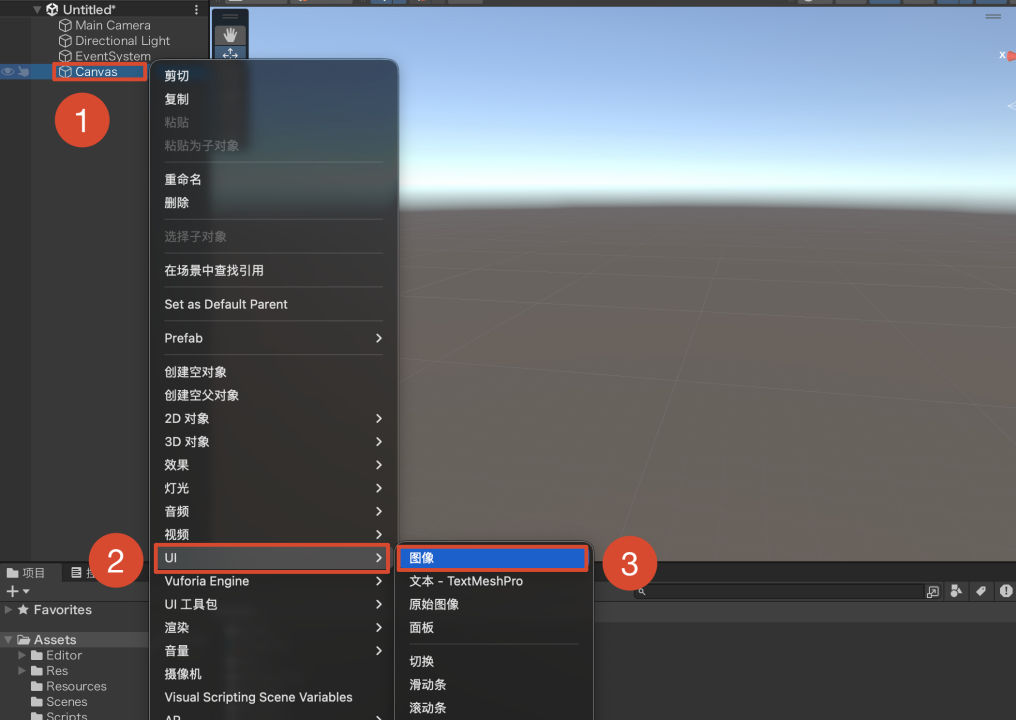Expand the Res folder triangle
The height and width of the screenshot is (720, 1016).
22,671
